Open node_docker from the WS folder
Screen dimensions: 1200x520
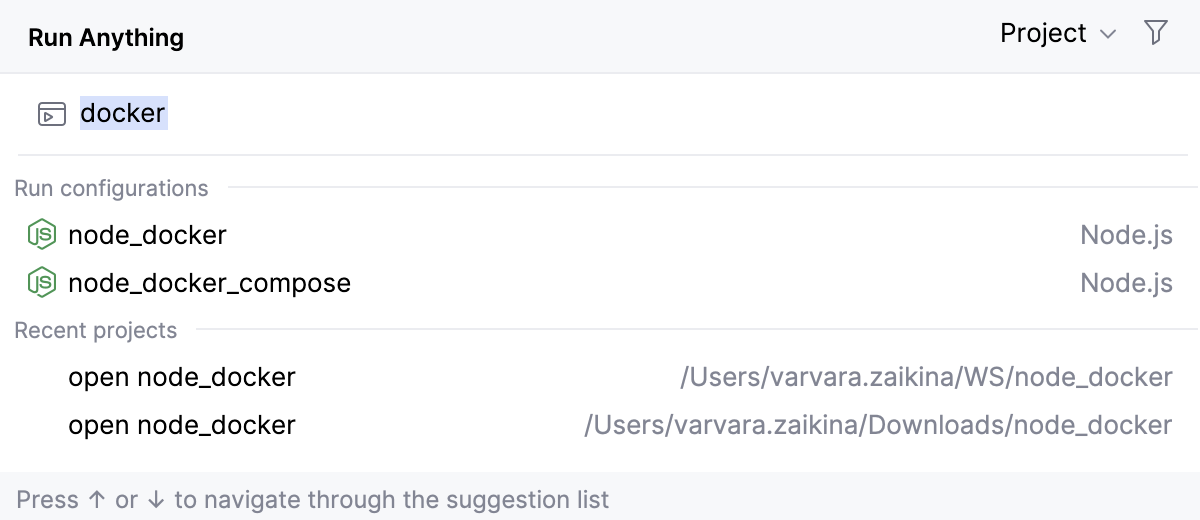coord(182,377)
